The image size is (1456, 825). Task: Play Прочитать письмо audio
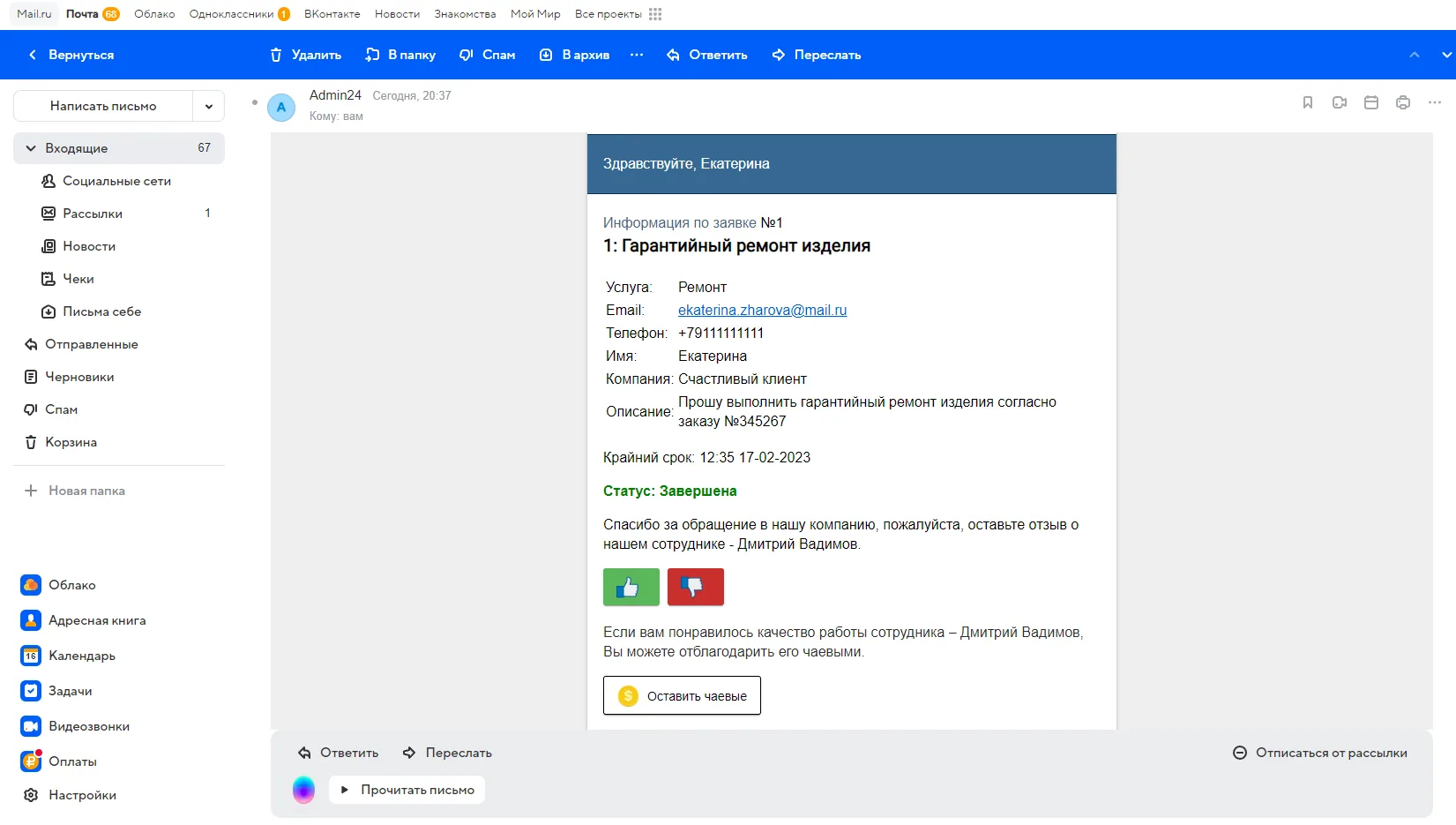tap(407, 790)
